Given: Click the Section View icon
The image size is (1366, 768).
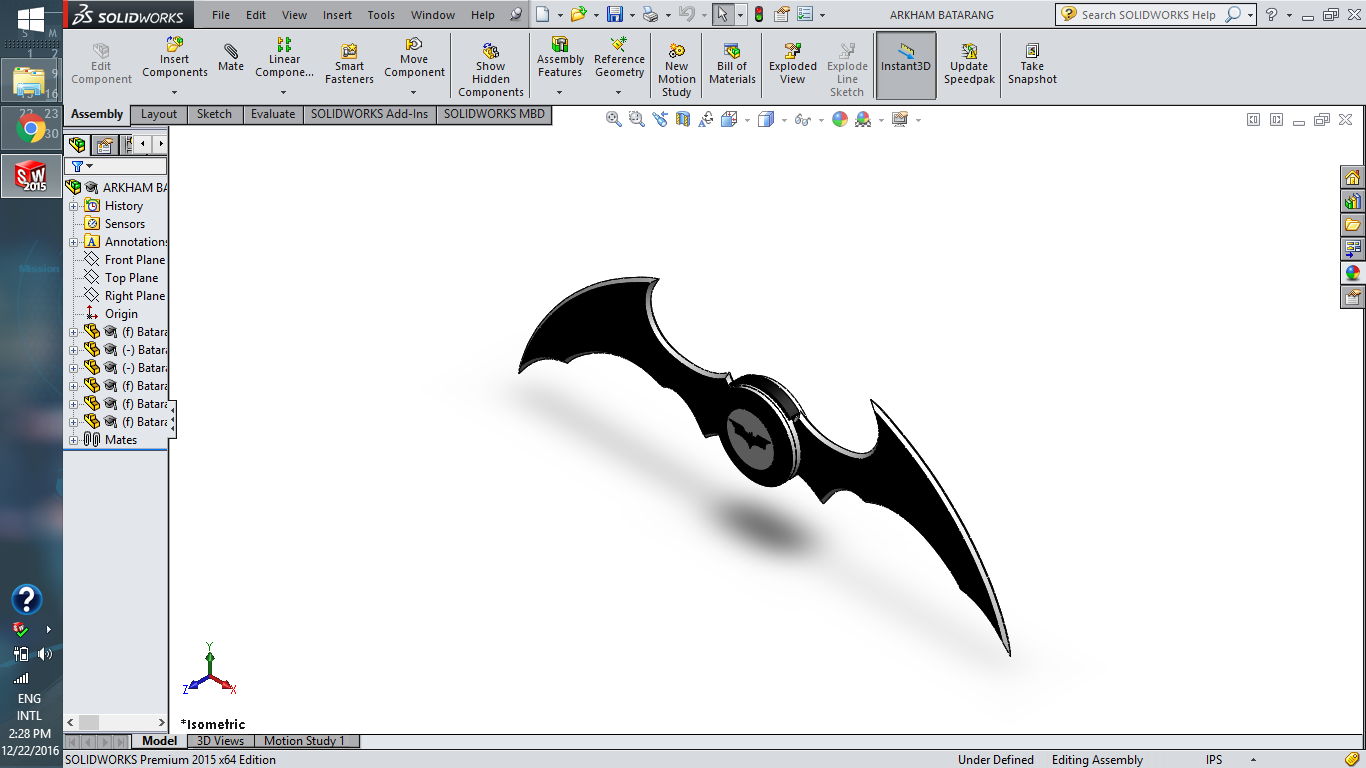Looking at the screenshot, I should pos(683,119).
